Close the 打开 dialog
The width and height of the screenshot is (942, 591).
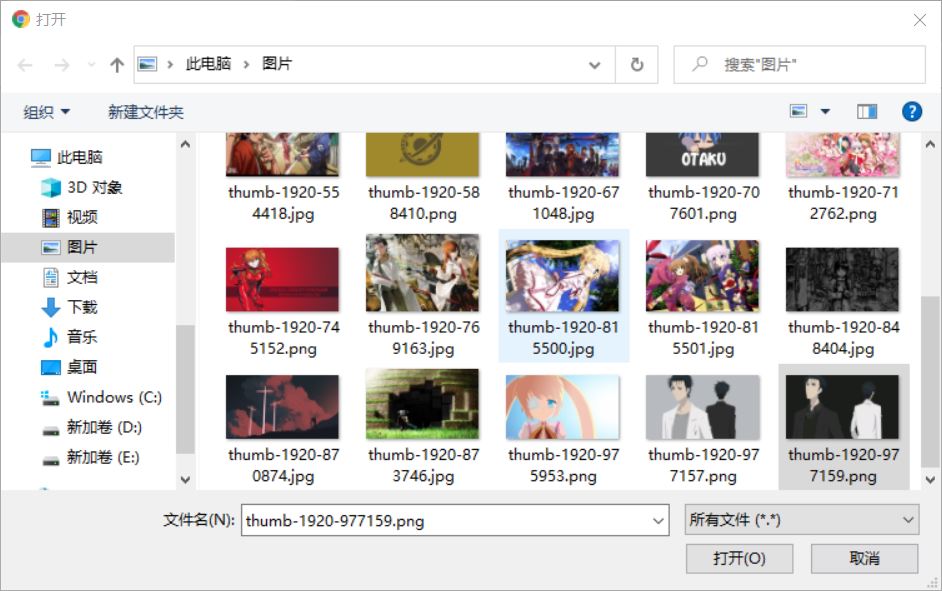(920, 20)
